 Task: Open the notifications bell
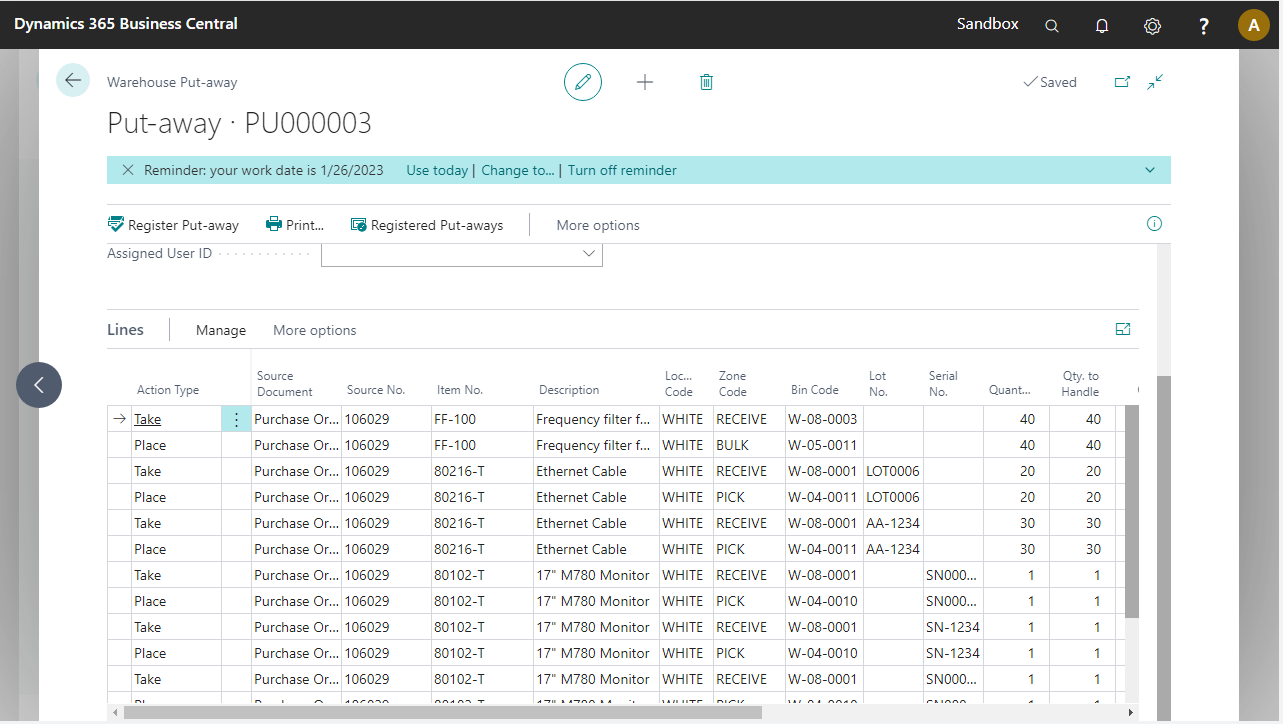pos(1102,26)
